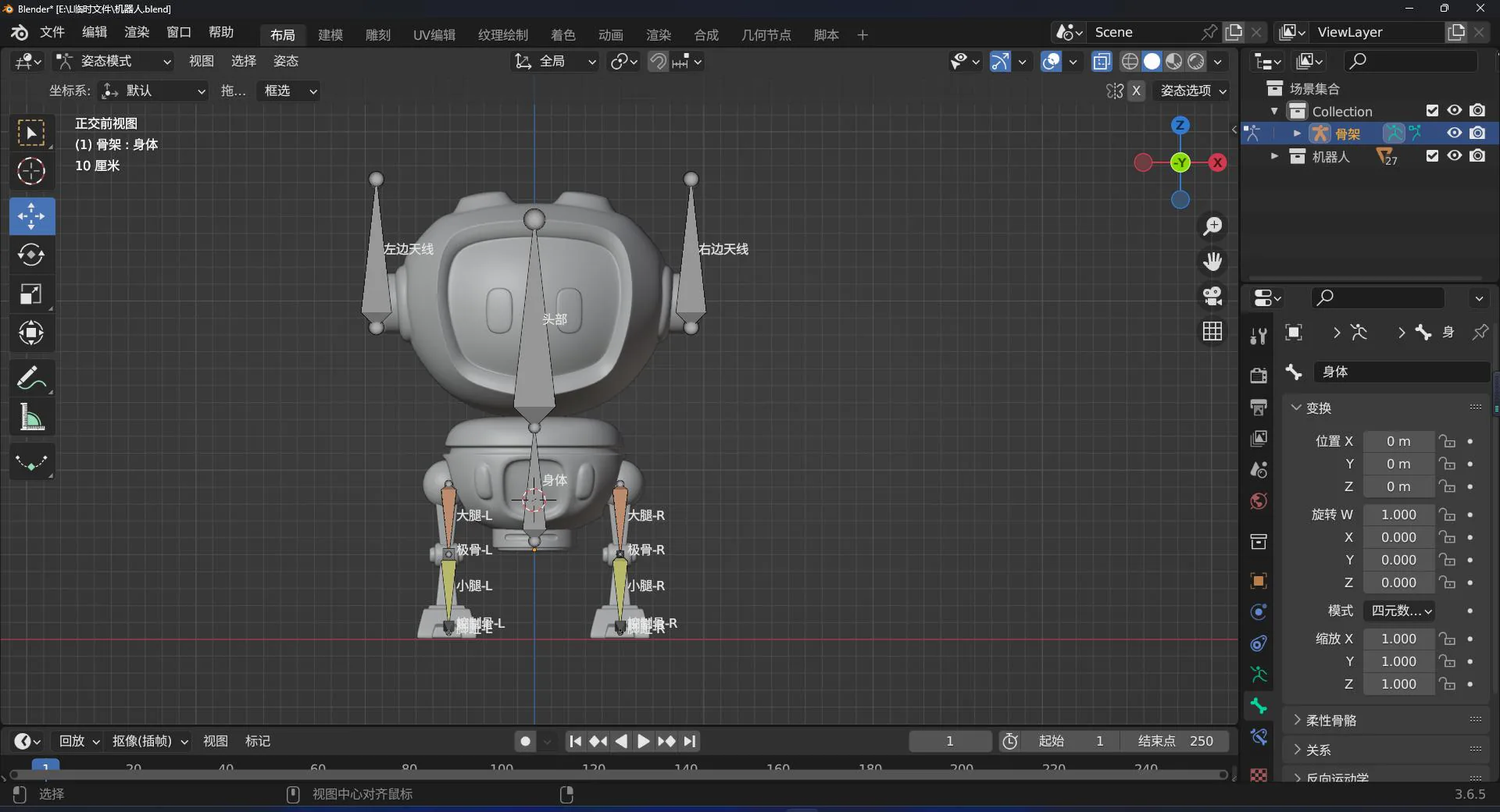The height and width of the screenshot is (812, 1500).
Task: Activate the Transform tool
Action: [31, 333]
